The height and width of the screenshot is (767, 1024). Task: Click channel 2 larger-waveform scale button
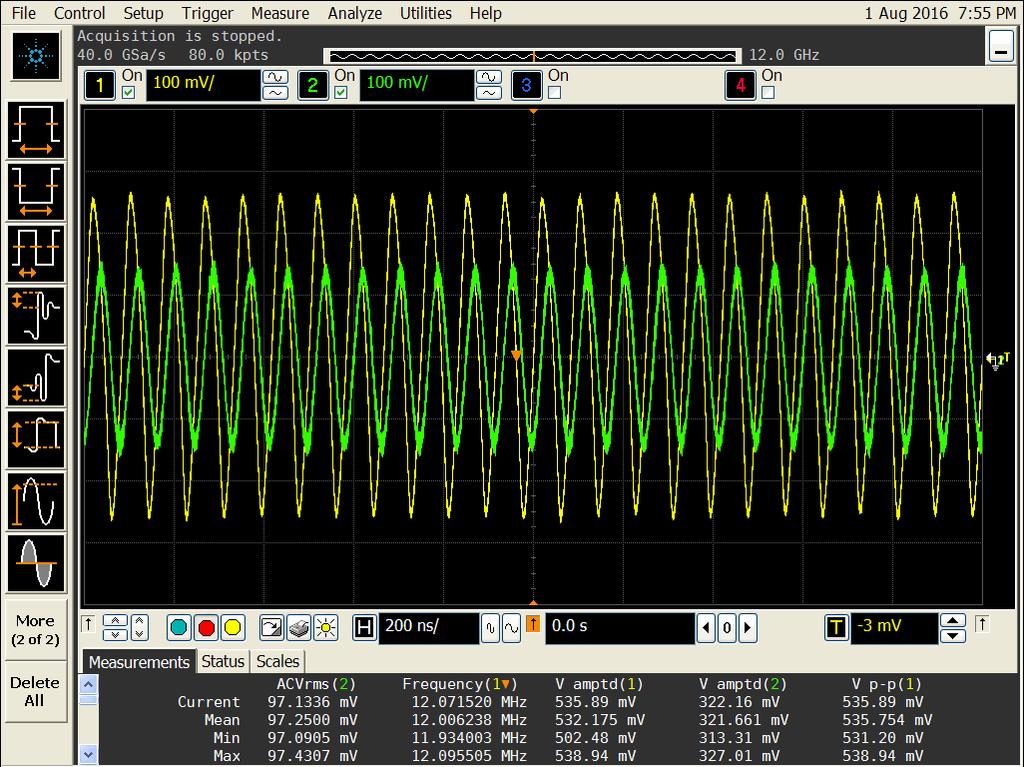(x=489, y=77)
